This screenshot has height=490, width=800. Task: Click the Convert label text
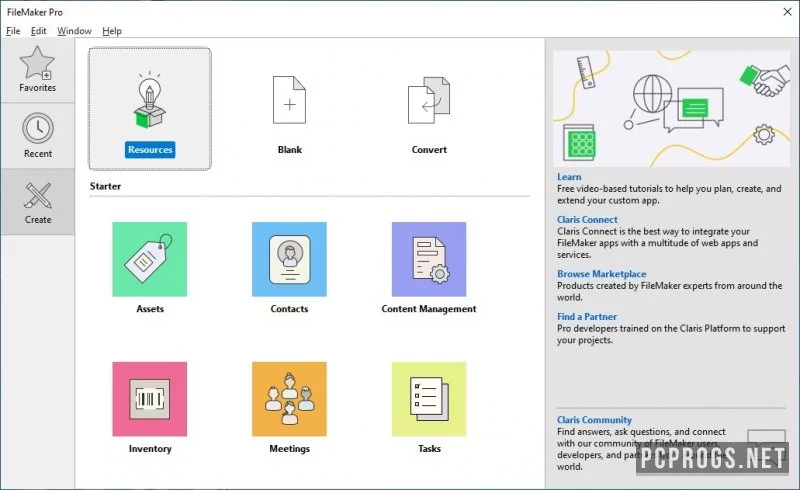click(429, 150)
